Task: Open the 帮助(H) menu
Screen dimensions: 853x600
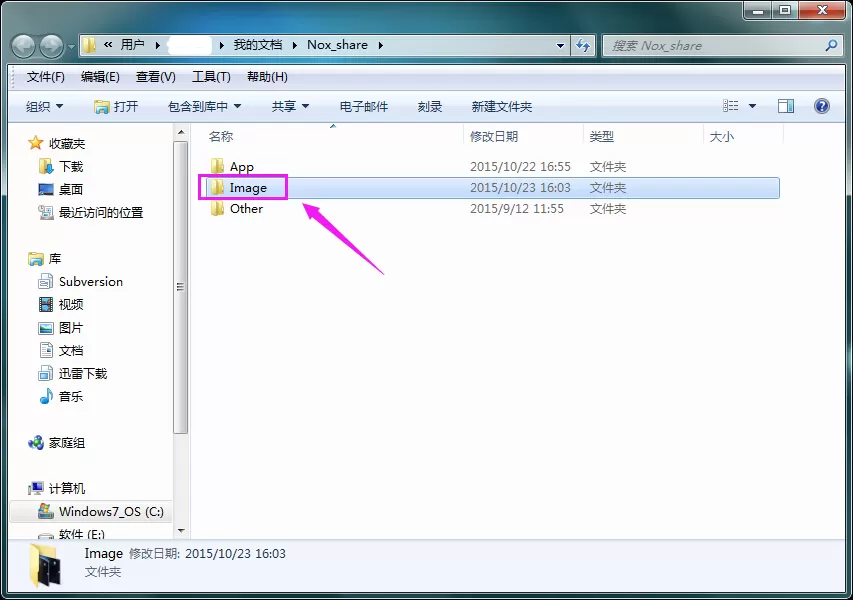Action: (267, 77)
